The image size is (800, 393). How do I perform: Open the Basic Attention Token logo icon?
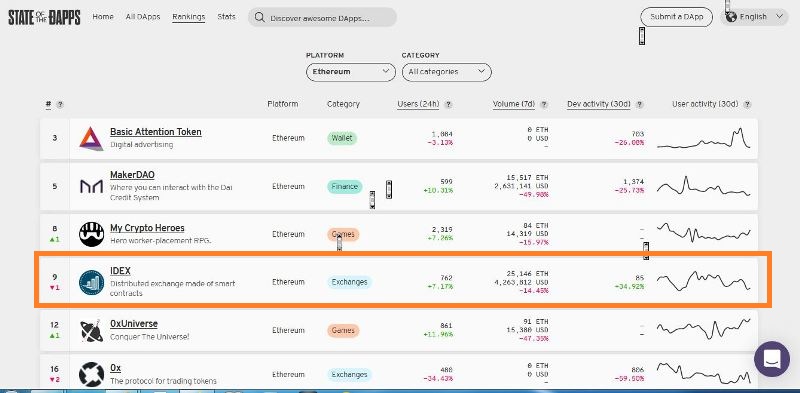click(x=91, y=138)
